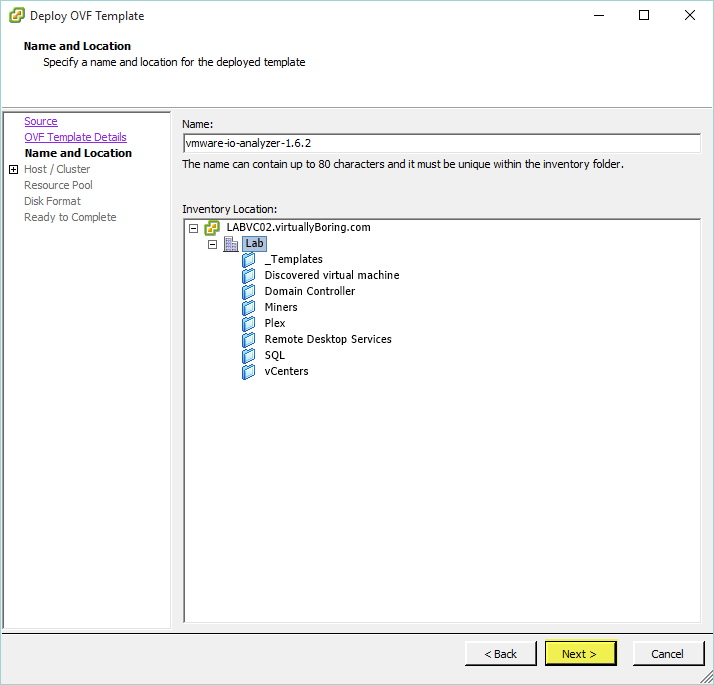Select the Lab datacenter entry

pos(254,244)
